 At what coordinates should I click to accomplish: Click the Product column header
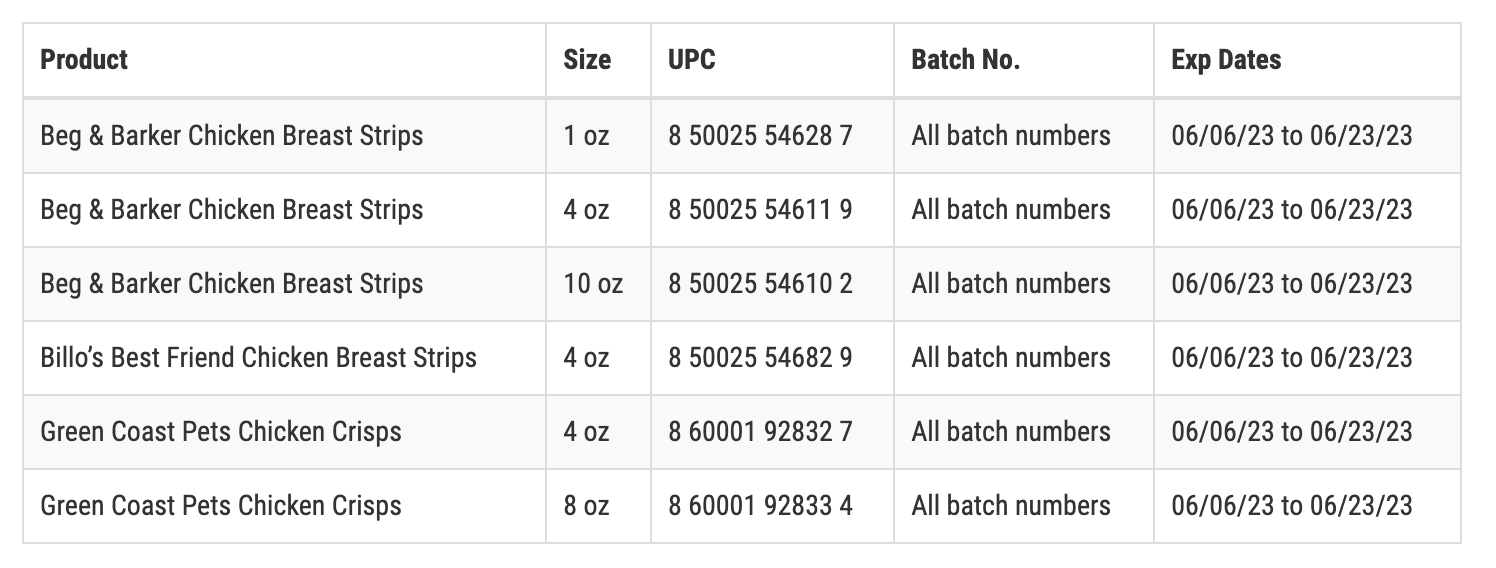(85, 60)
